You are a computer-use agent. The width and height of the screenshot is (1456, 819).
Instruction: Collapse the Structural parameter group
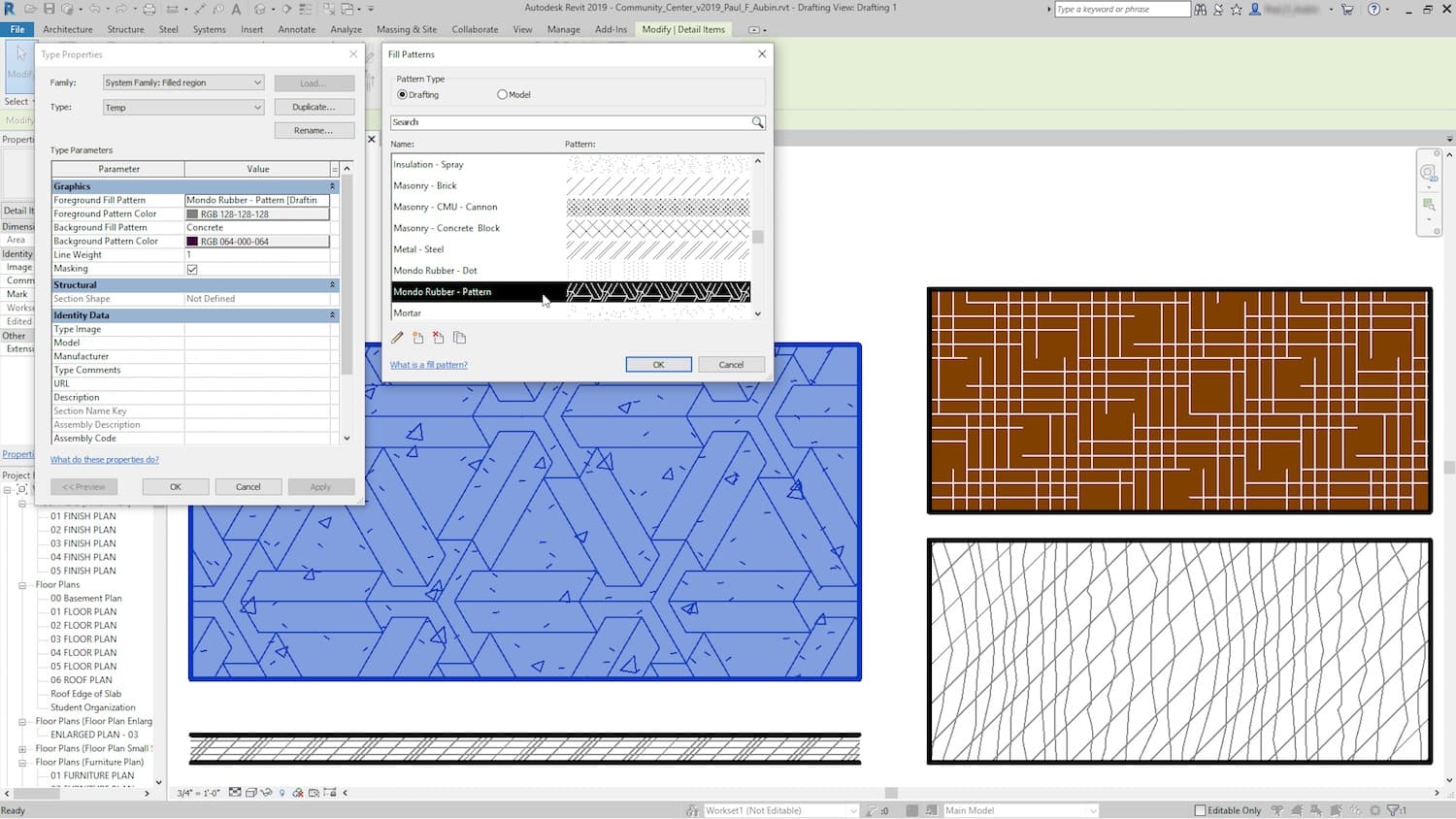coord(332,285)
